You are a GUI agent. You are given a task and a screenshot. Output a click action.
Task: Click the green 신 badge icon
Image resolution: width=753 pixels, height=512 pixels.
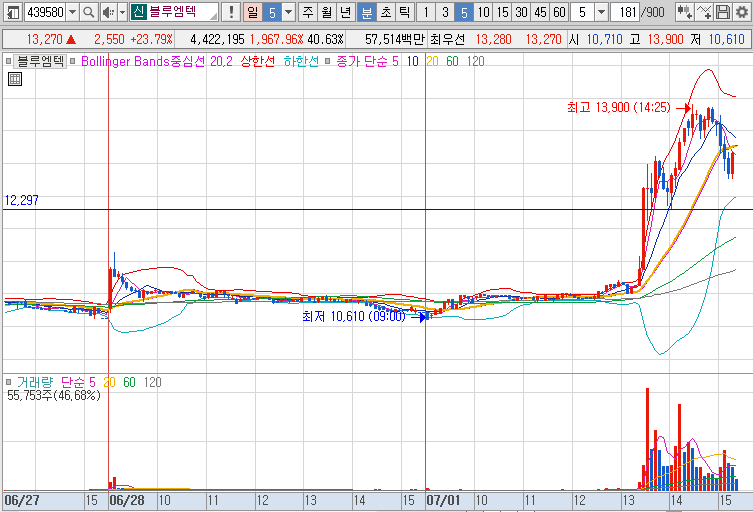pyautogui.click(x=138, y=12)
